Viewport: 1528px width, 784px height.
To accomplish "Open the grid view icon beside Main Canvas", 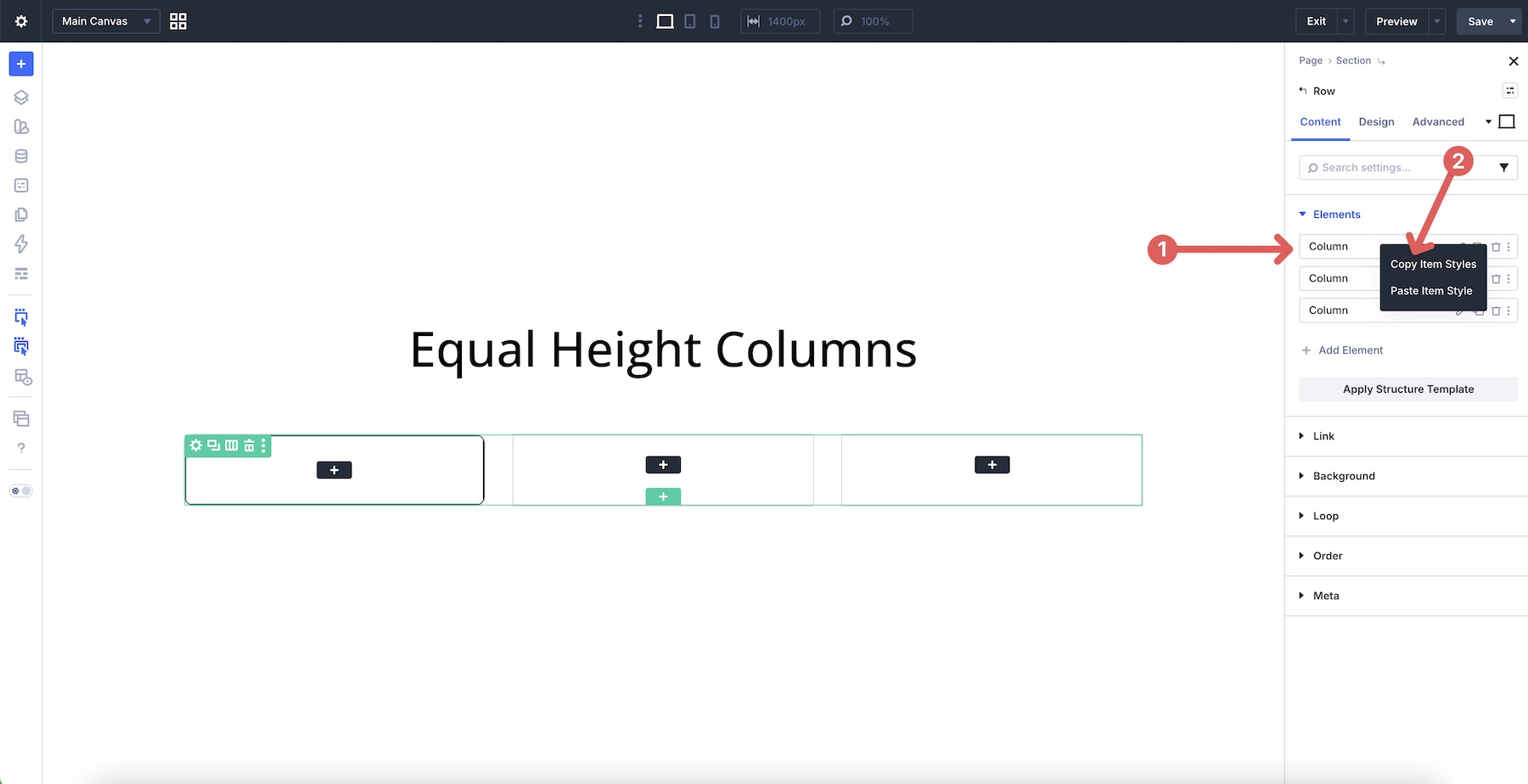I will 178,21.
